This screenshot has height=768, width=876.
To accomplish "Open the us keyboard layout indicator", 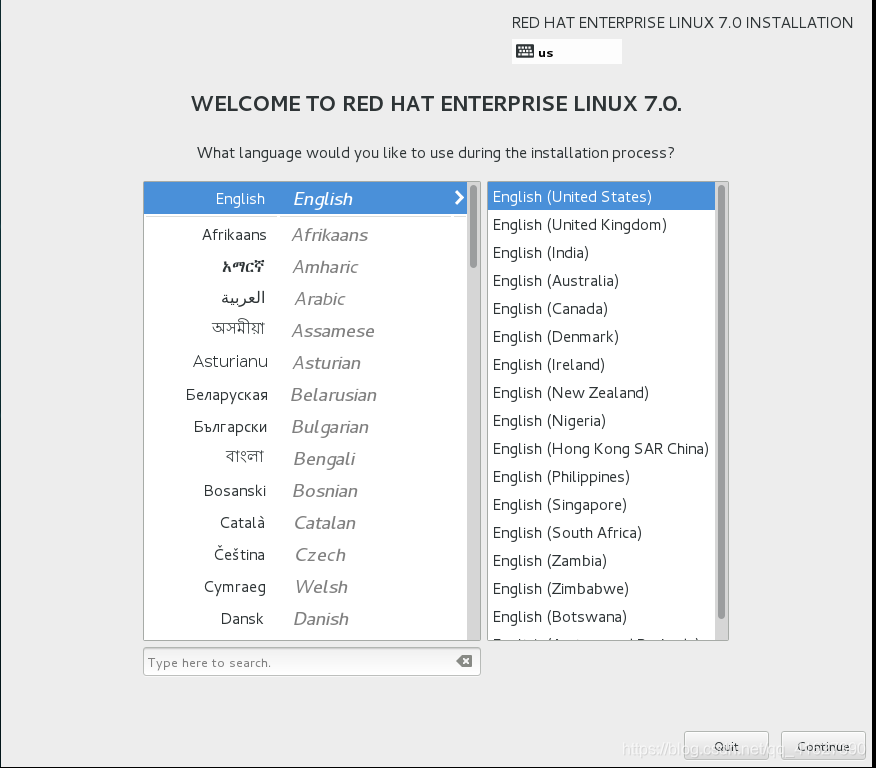I will coord(566,51).
